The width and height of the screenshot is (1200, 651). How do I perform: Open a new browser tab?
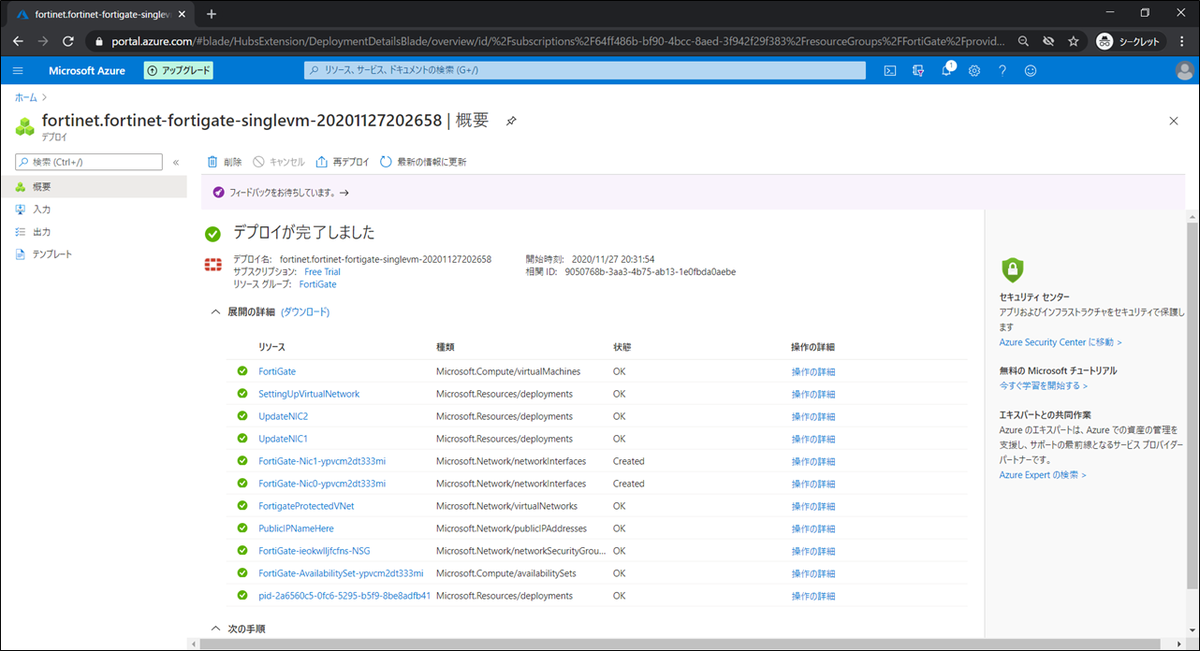(211, 14)
